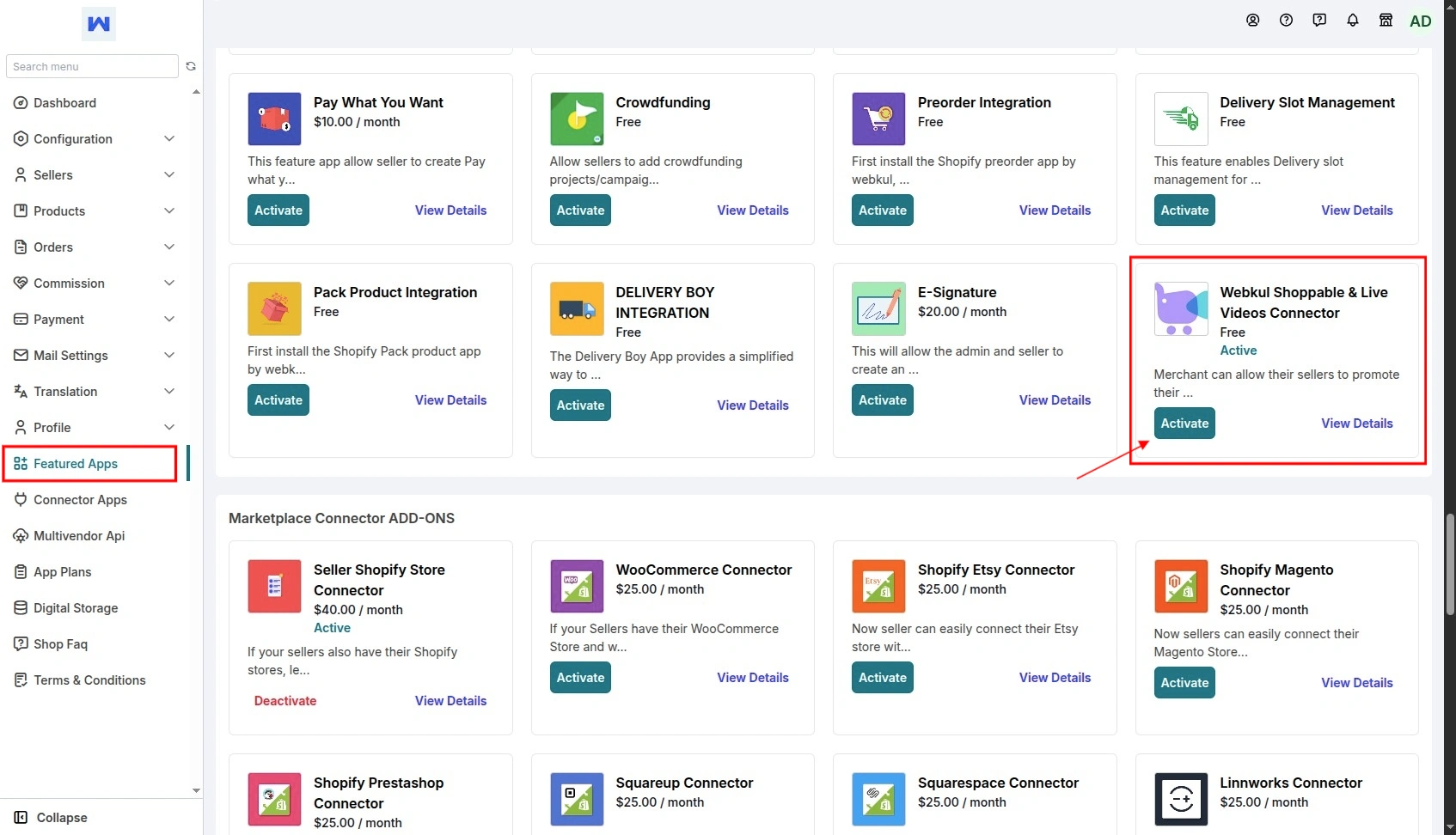Click the WooCommerce Connector icon
The image size is (1456, 835).
click(577, 587)
